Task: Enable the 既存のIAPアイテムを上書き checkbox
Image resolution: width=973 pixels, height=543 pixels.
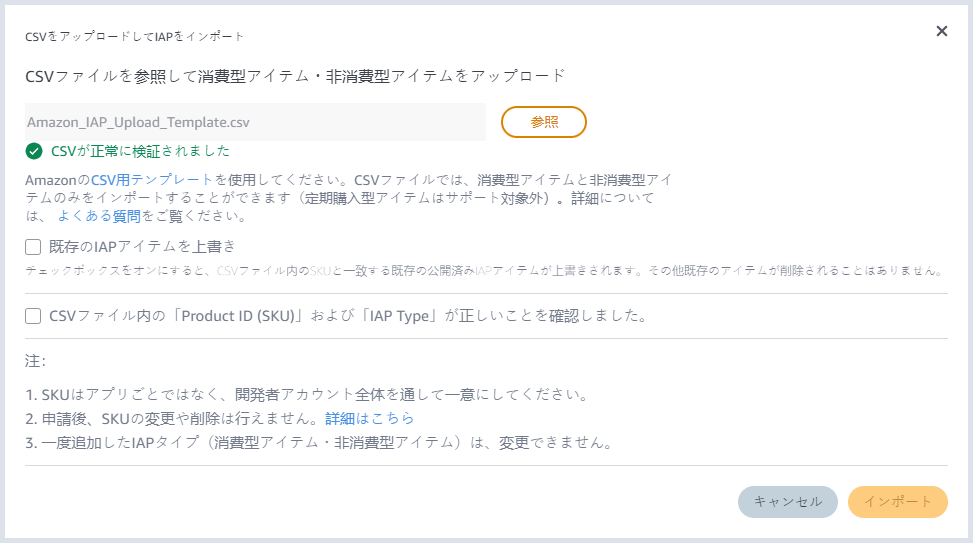Action: 33,246
